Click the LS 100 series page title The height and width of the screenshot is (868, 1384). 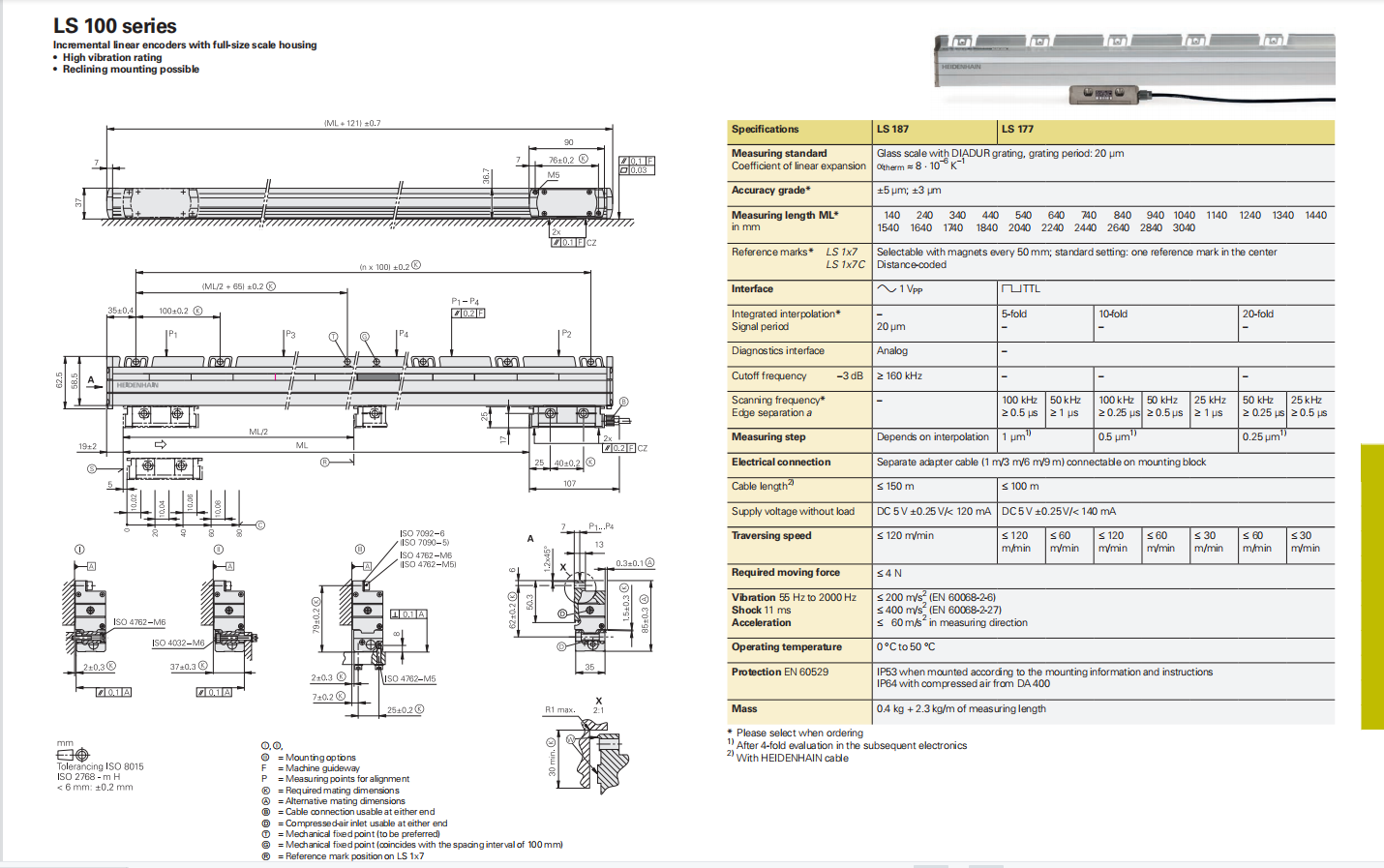[x=115, y=26]
